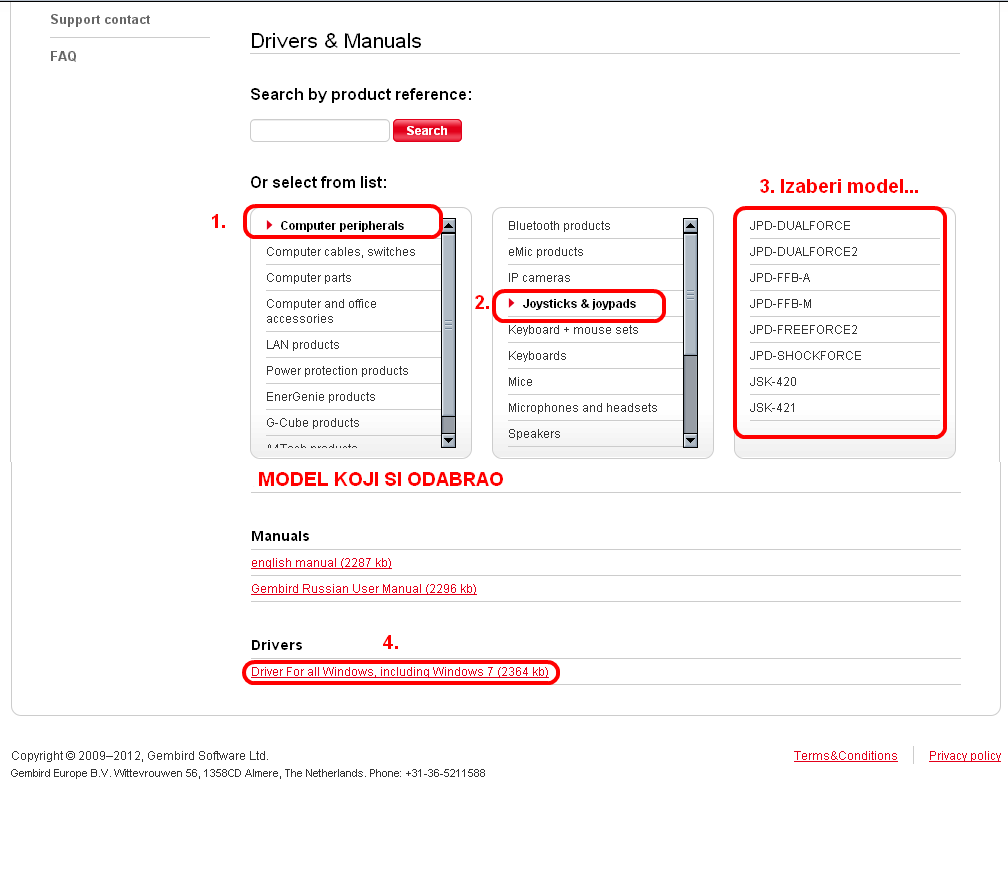Select IP cameras subcategory
This screenshot has height=889, width=1008.
539,278
